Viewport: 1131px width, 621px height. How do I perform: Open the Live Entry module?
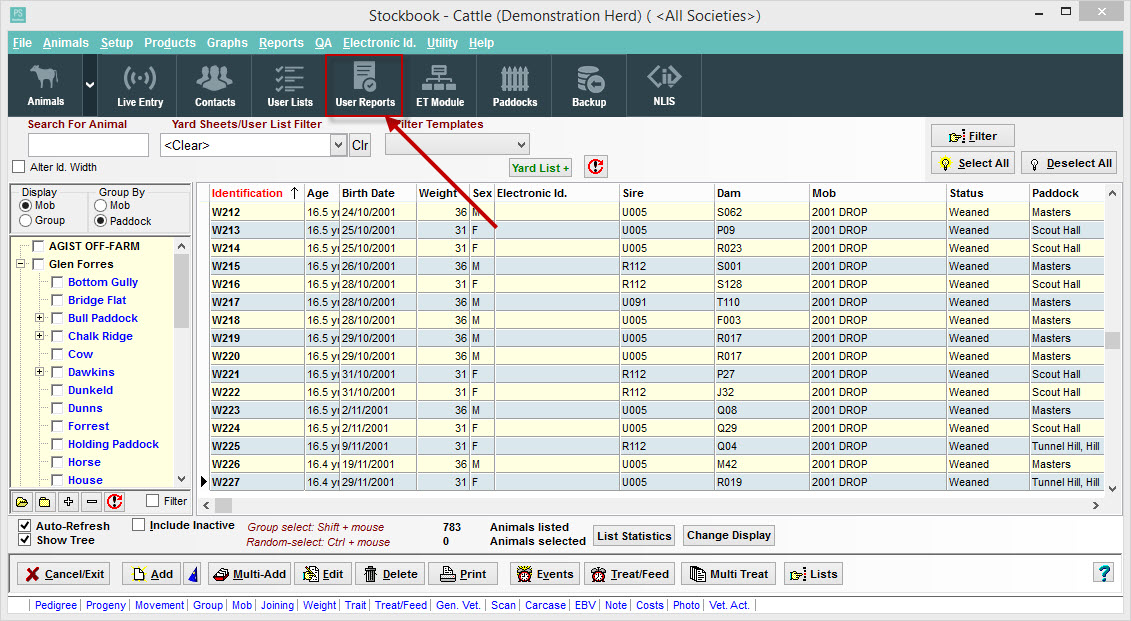click(140, 86)
